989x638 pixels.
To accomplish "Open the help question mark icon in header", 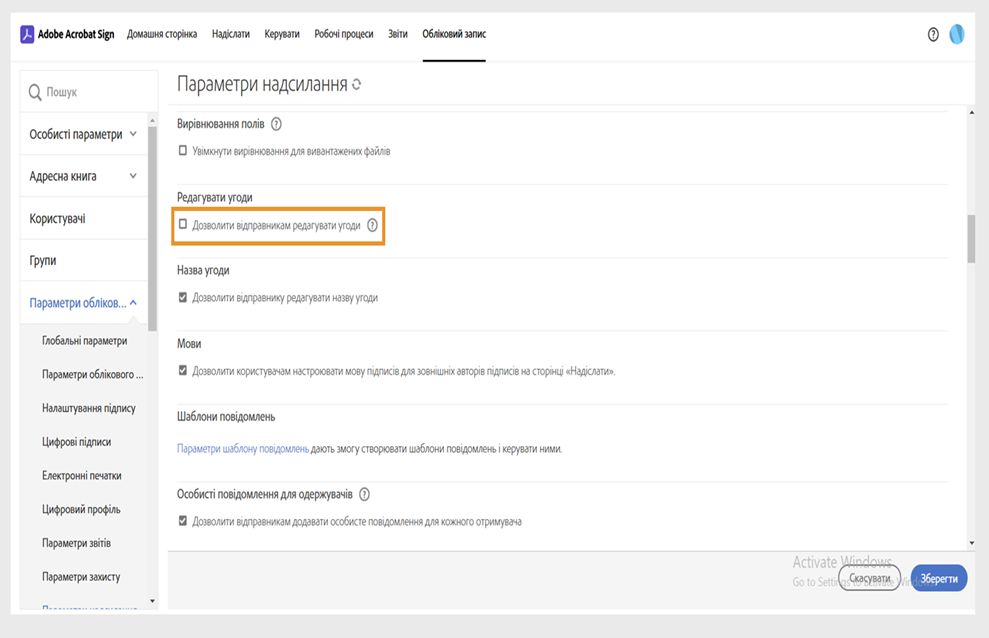I will pos(933,34).
